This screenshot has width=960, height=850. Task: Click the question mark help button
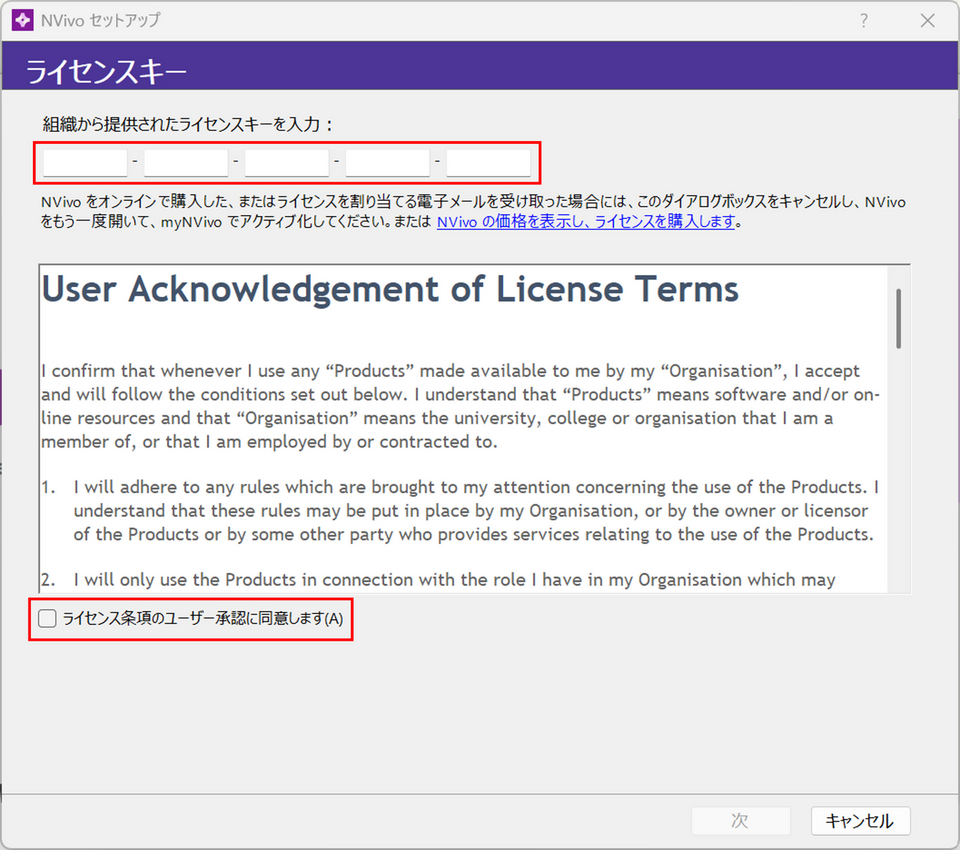tap(864, 20)
